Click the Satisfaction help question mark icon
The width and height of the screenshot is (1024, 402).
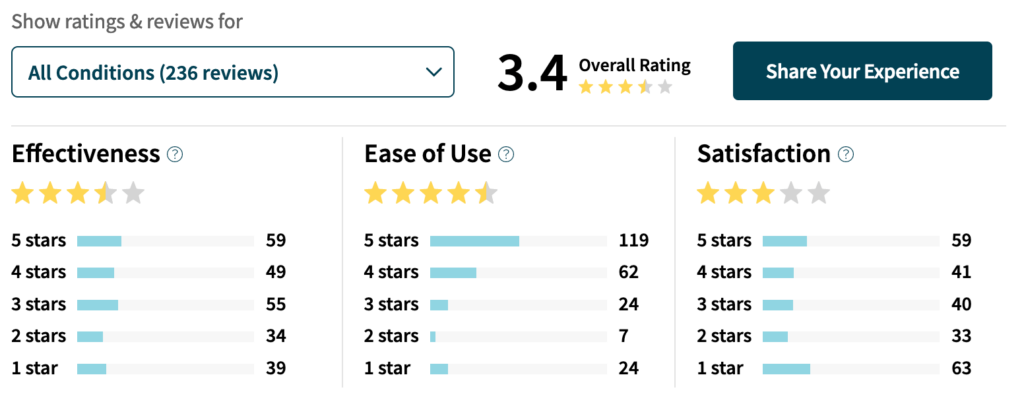[846, 155]
